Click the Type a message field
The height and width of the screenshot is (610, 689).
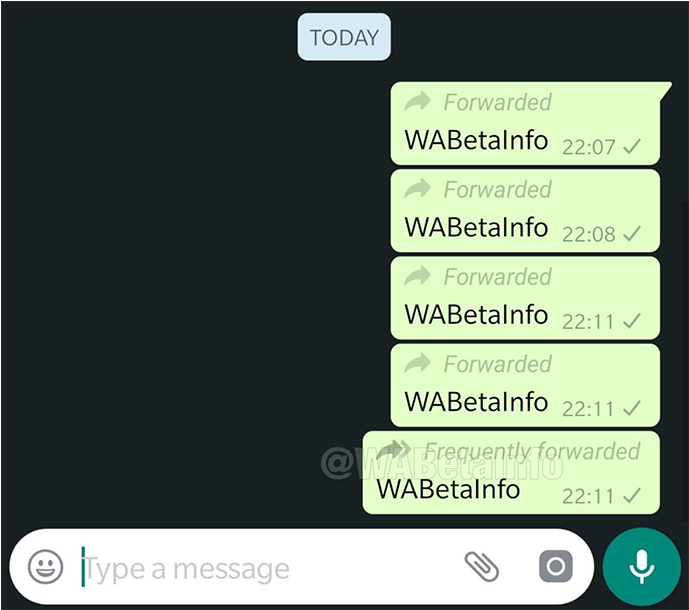pyautogui.click(x=264, y=569)
